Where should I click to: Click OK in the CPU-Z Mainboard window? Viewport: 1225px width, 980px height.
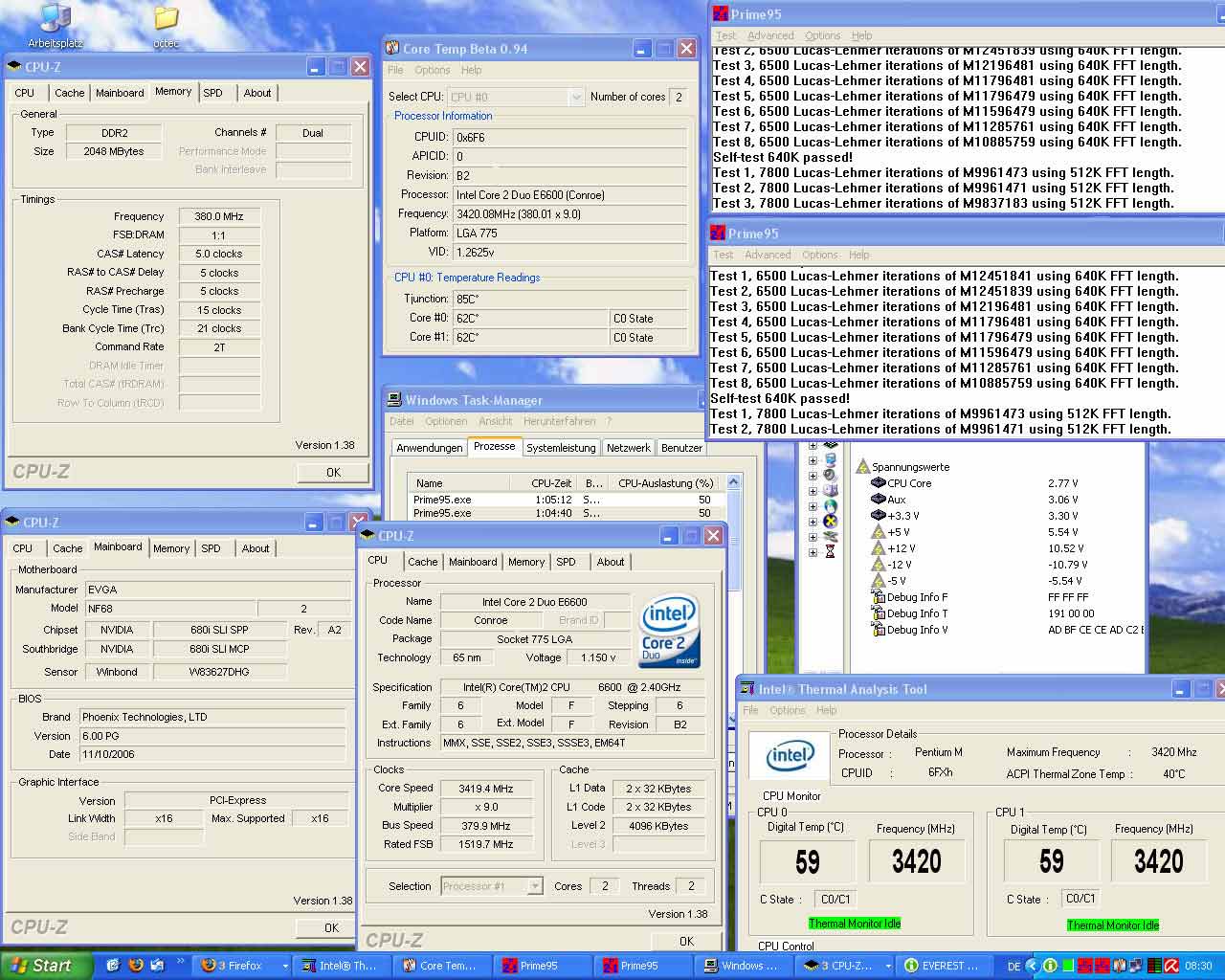click(x=331, y=927)
